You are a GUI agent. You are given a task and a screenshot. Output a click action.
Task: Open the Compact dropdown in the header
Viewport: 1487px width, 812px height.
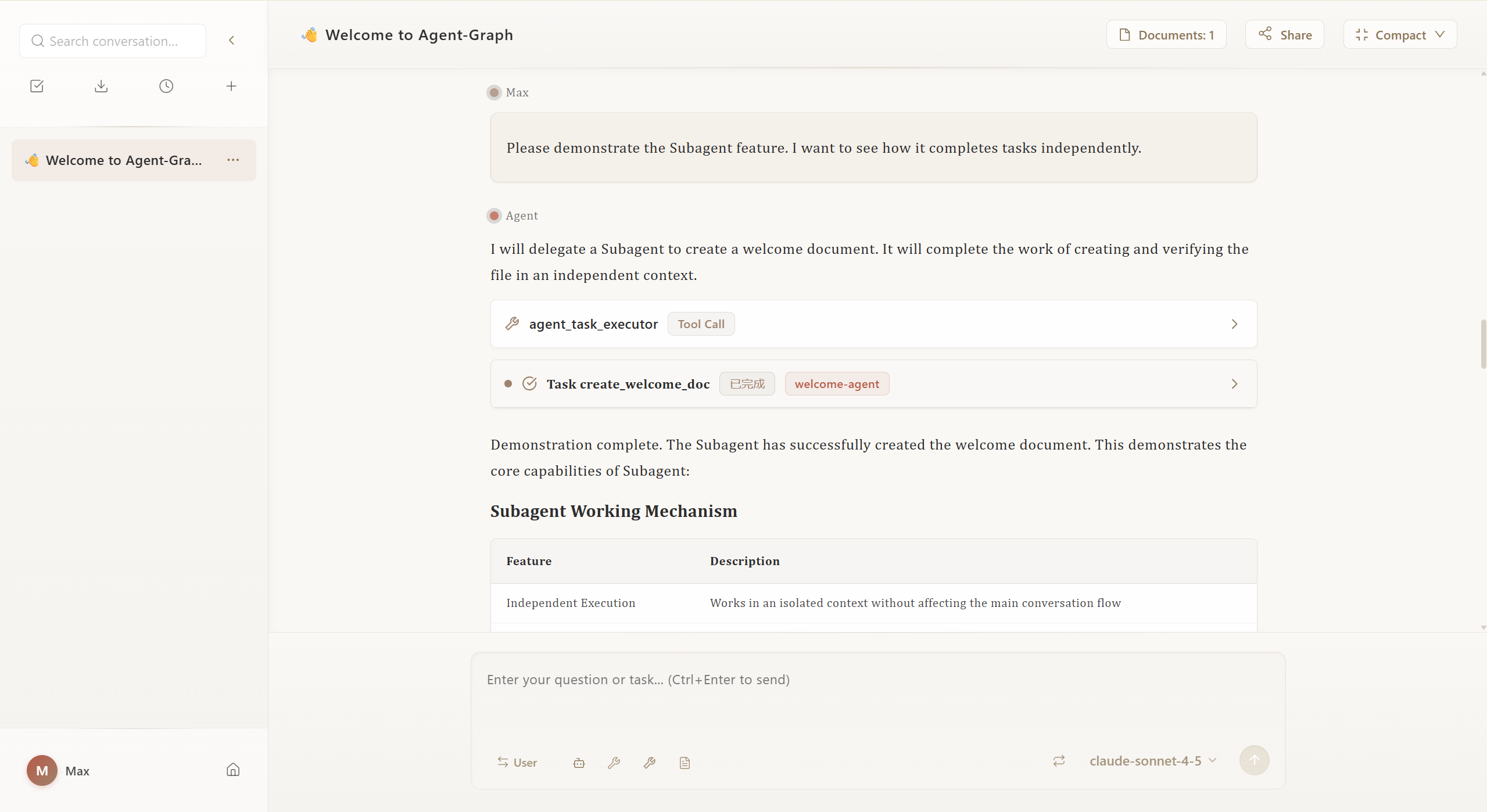pos(1400,34)
